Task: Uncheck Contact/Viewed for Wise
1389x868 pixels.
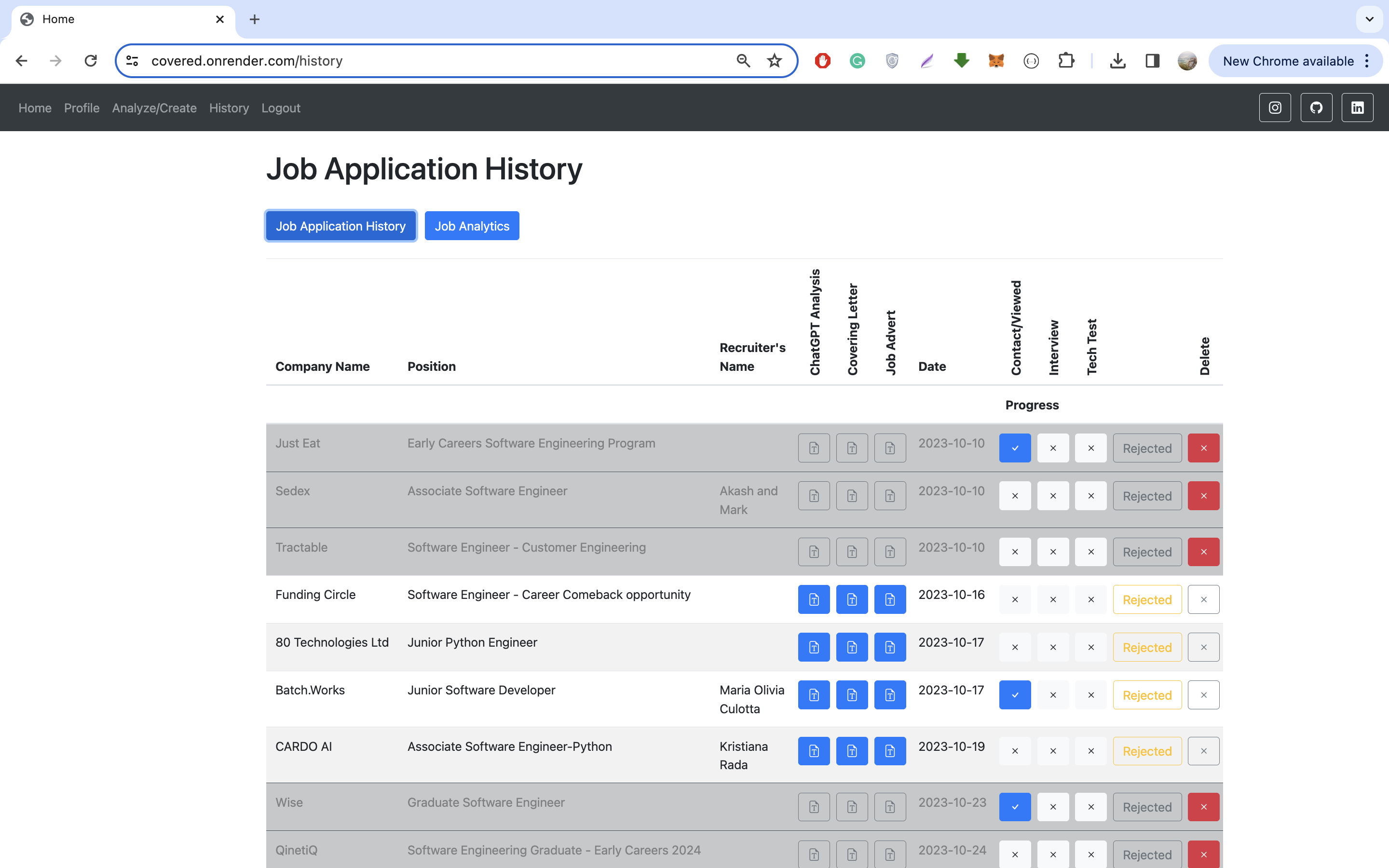Action: pyautogui.click(x=1014, y=807)
